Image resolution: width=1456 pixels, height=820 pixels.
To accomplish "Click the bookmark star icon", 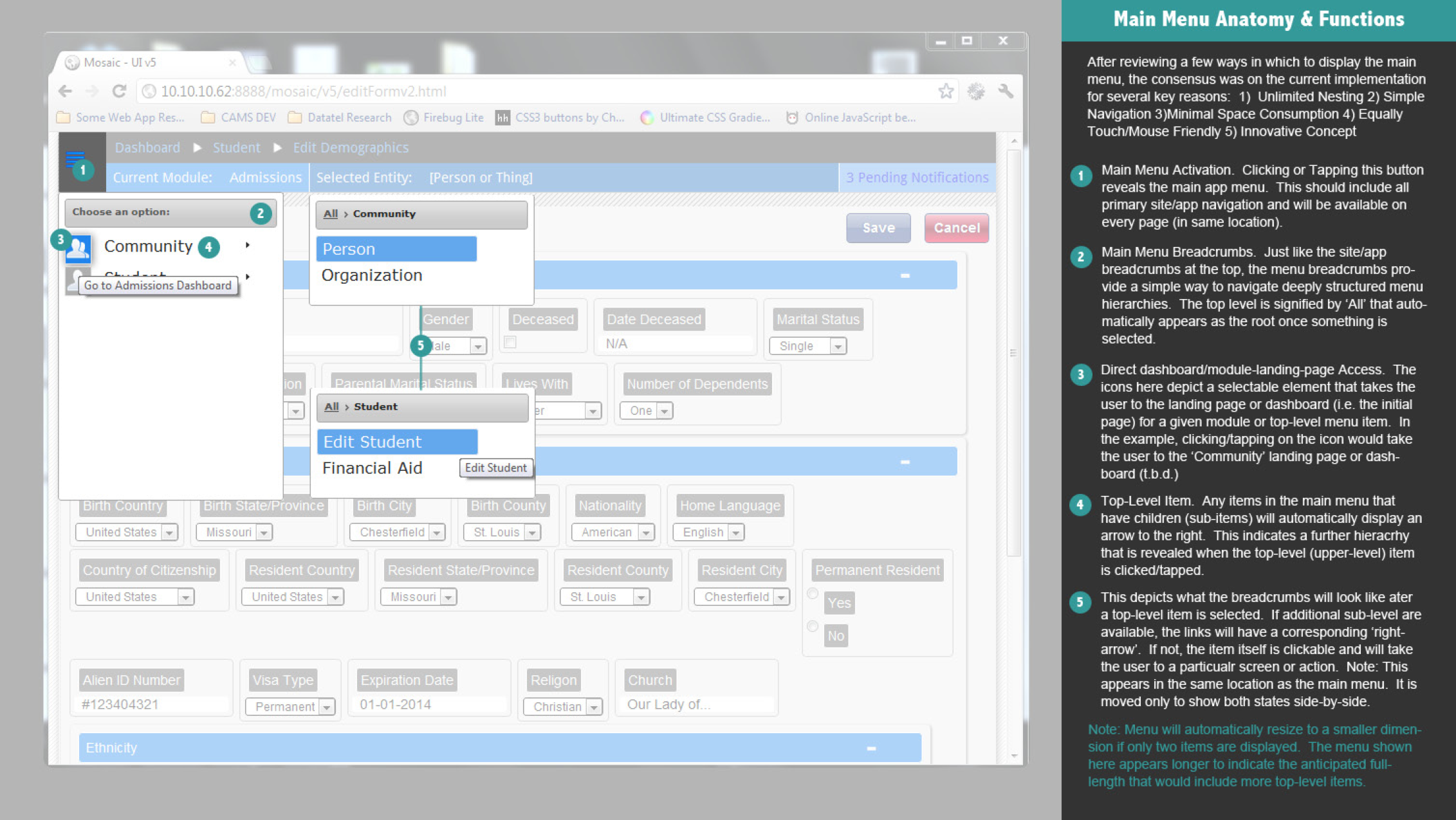I will [945, 91].
